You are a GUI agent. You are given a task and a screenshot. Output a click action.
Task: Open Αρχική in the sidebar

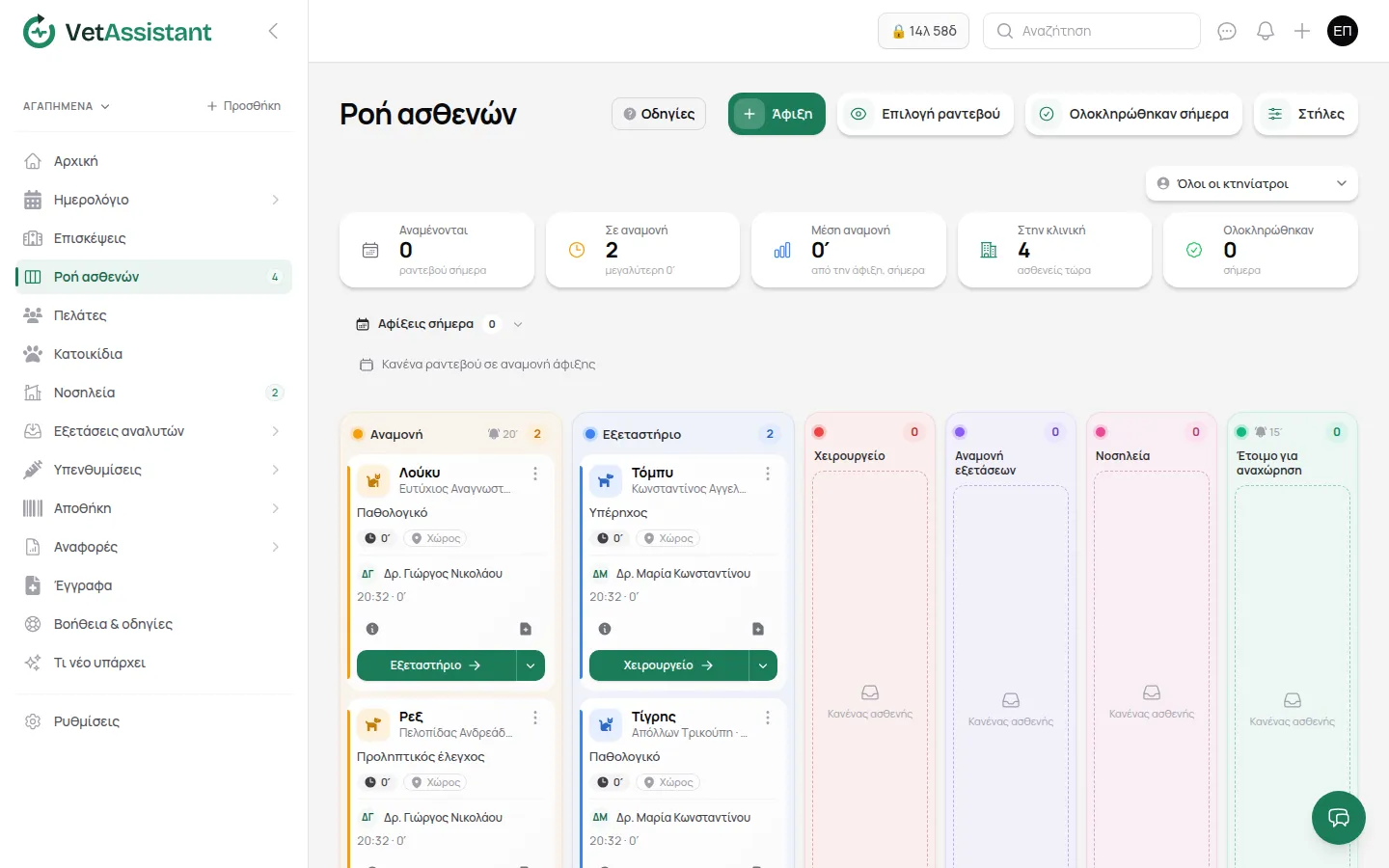(x=154, y=161)
